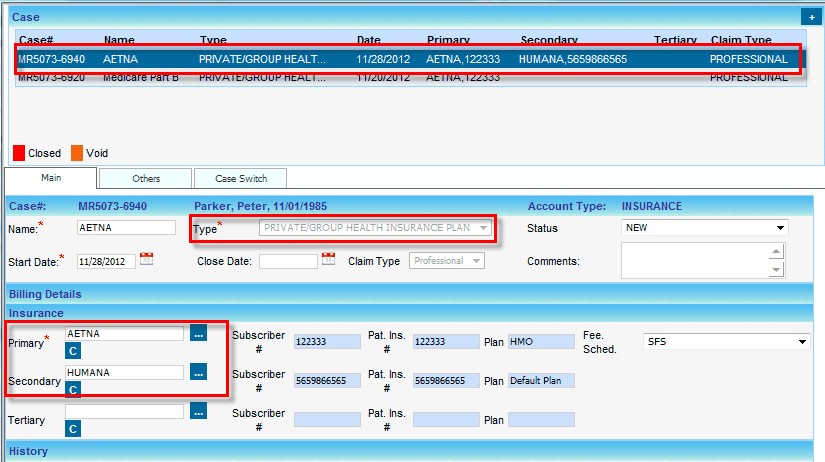Open the Close Date calendar picker

[328, 260]
